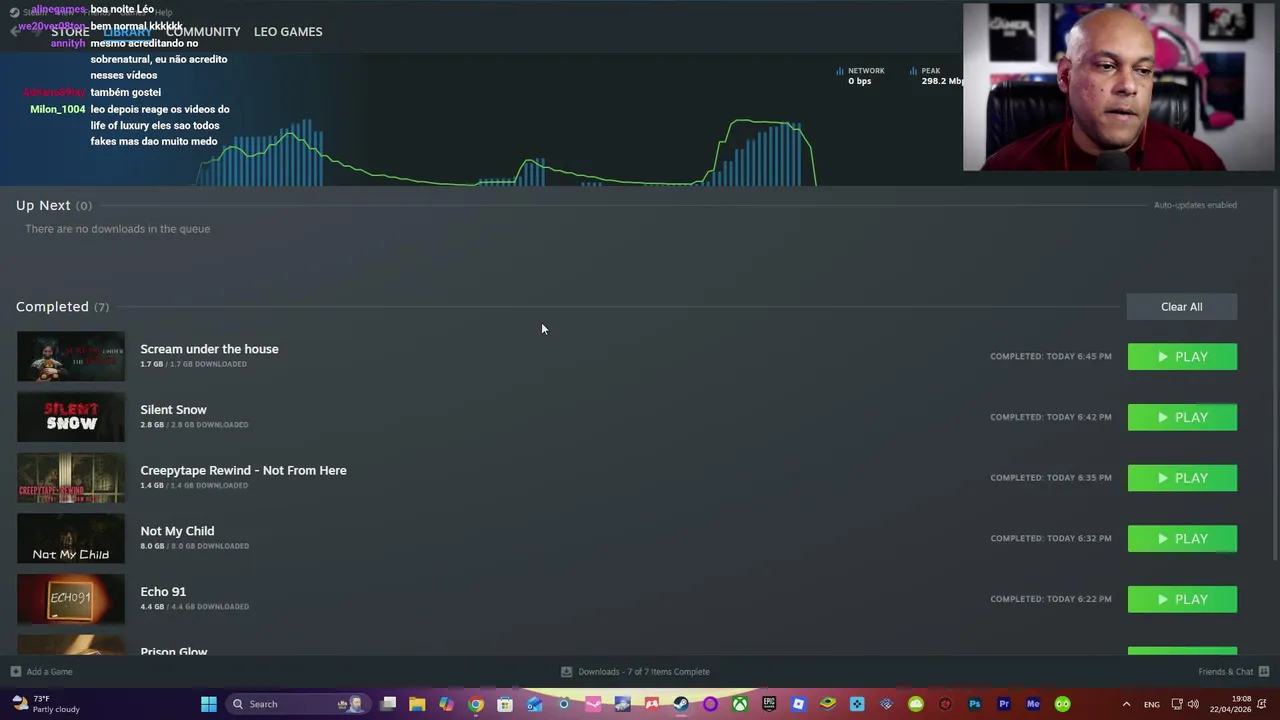Click the peak usage bar icon

point(913,71)
